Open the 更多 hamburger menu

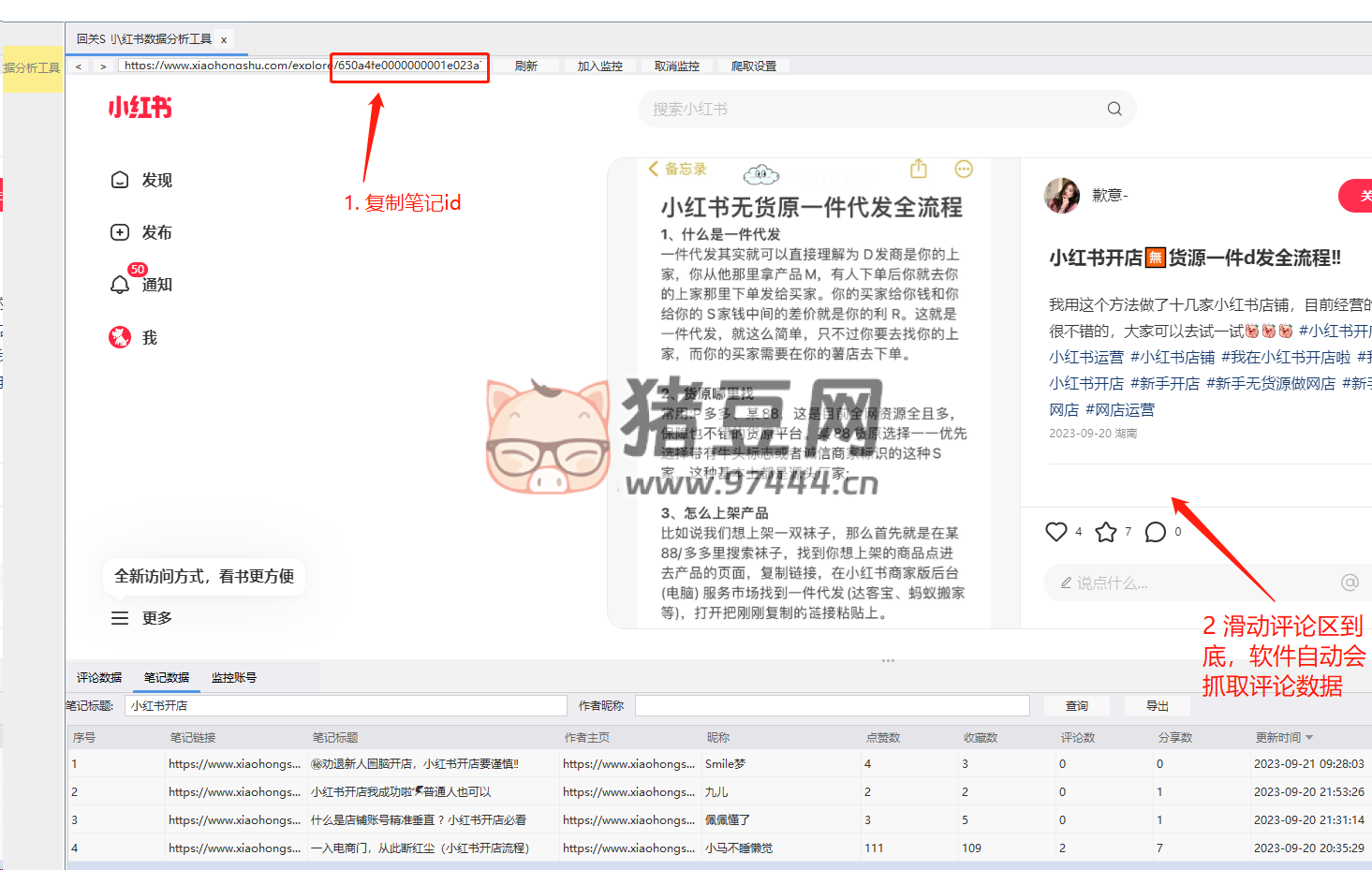(x=120, y=618)
